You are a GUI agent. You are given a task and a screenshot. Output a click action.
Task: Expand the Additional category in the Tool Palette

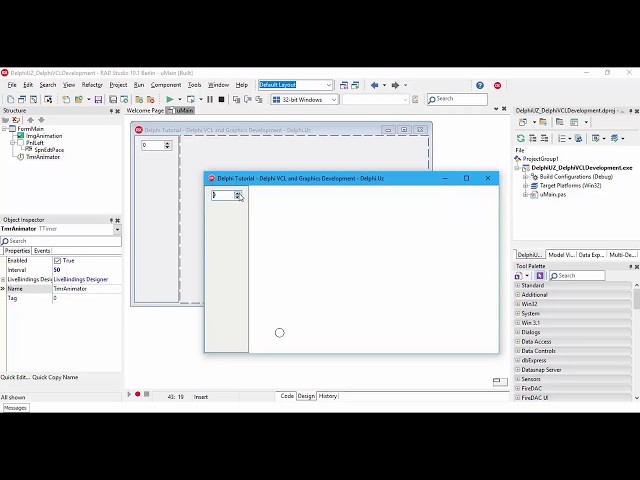(x=518, y=295)
